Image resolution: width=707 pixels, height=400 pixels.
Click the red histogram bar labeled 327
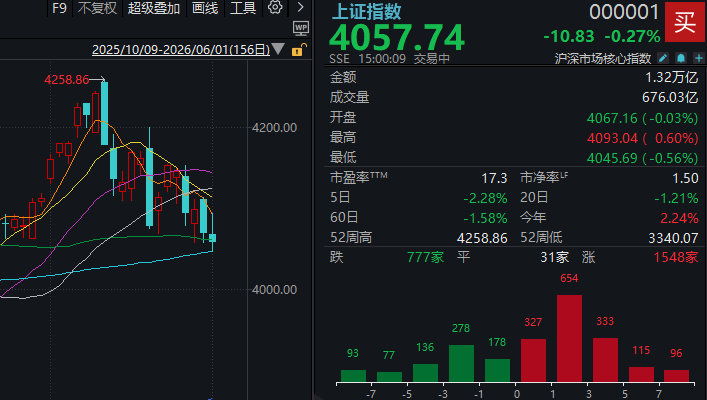(x=533, y=361)
